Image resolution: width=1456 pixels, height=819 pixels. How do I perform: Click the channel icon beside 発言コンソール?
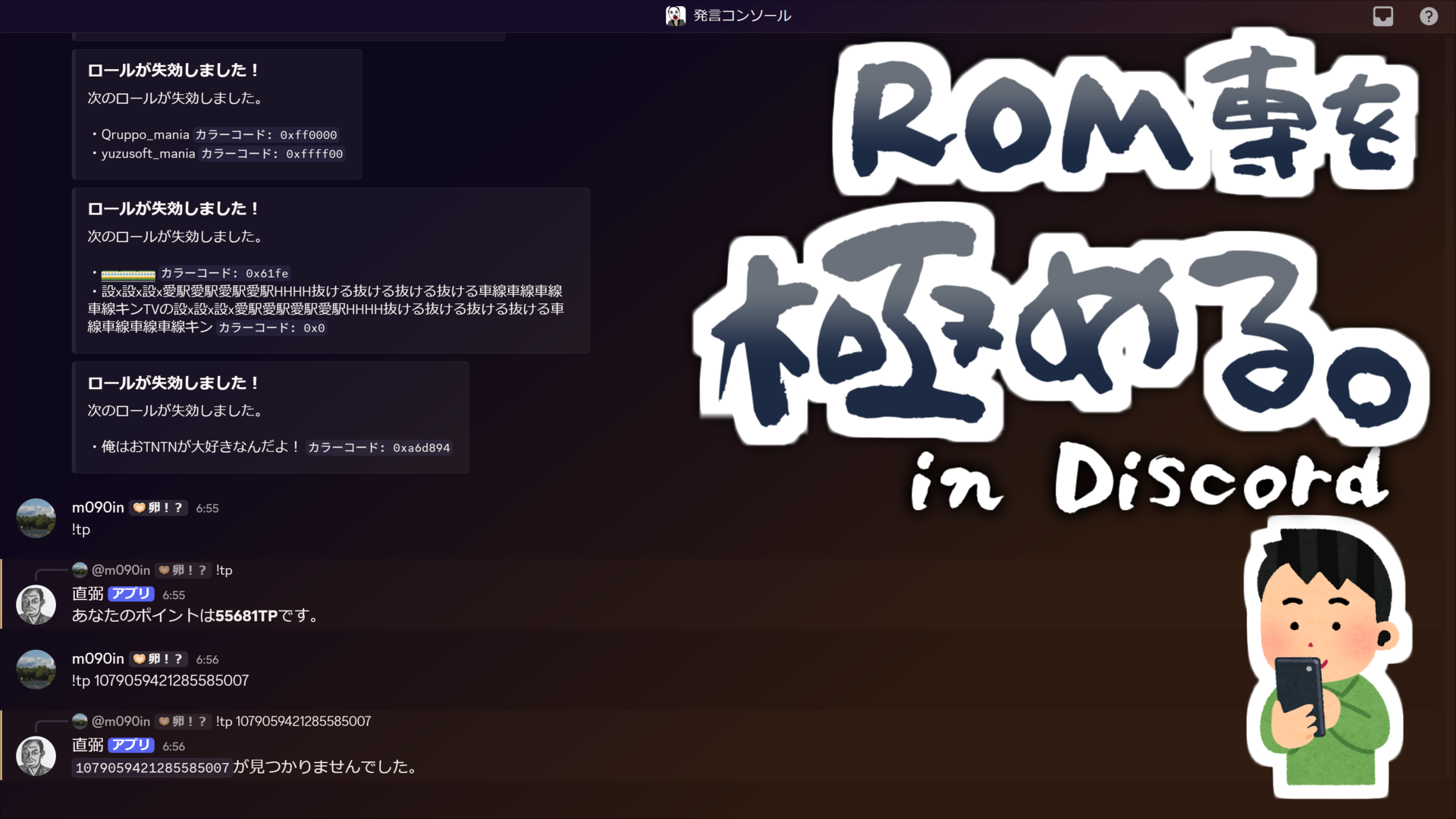[675, 16]
